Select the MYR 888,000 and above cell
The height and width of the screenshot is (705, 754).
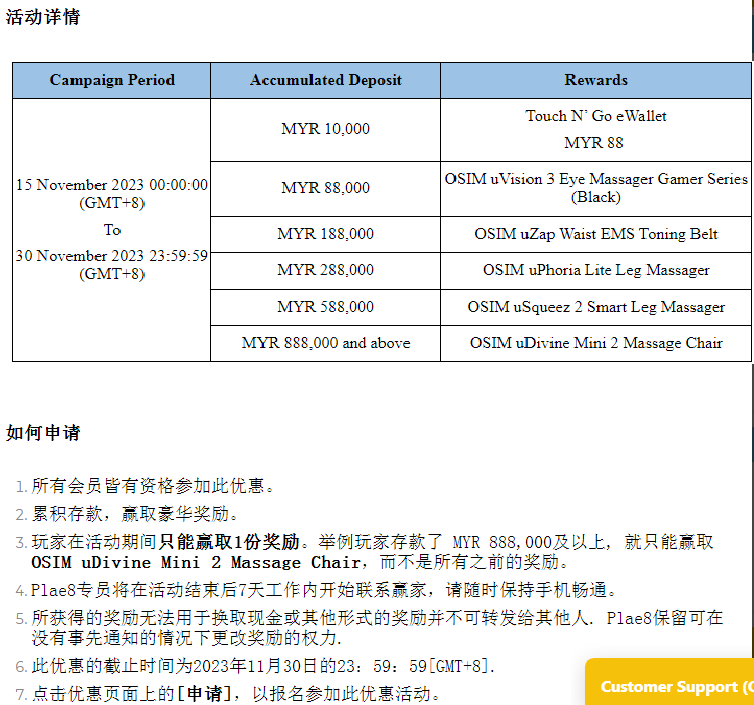coord(326,343)
